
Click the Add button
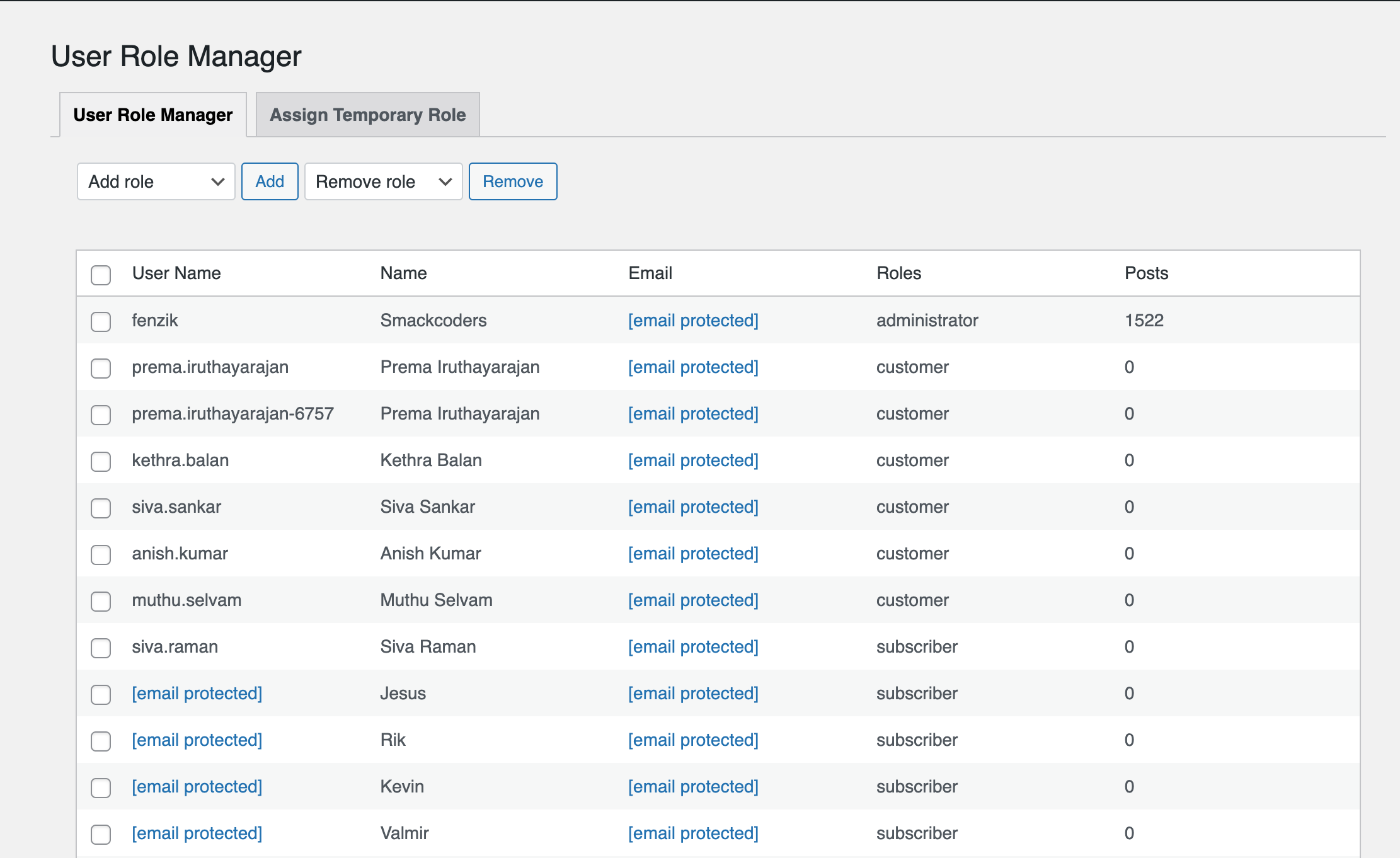pyautogui.click(x=270, y=181)
